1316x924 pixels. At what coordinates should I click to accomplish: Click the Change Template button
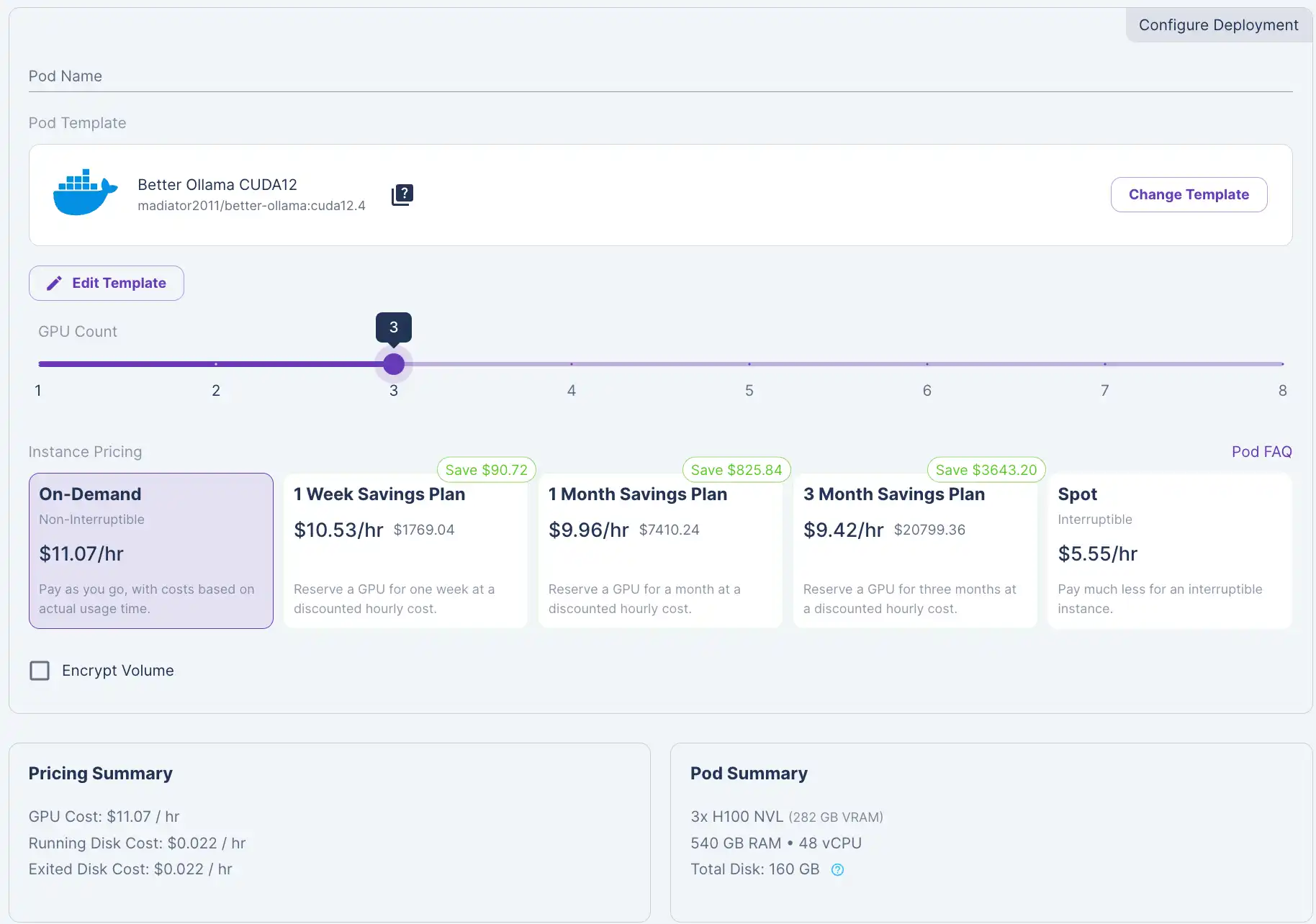coord(1189,194)
